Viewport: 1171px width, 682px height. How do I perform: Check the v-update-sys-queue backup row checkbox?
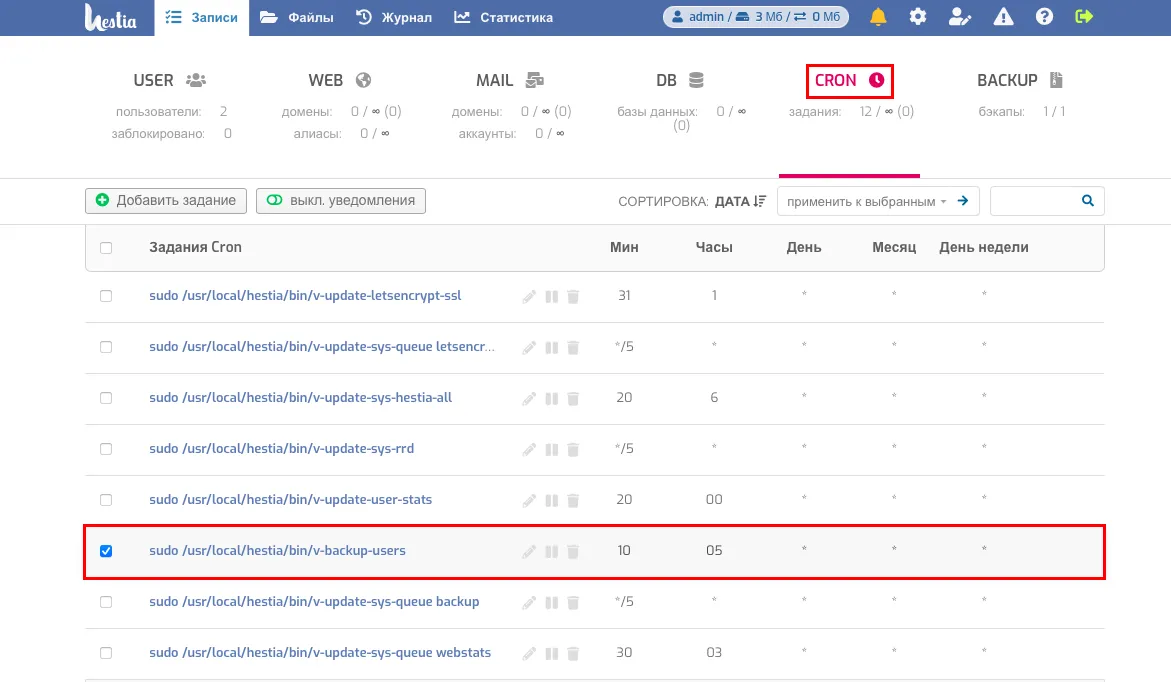pyautogui.click(x=106, y=602)
